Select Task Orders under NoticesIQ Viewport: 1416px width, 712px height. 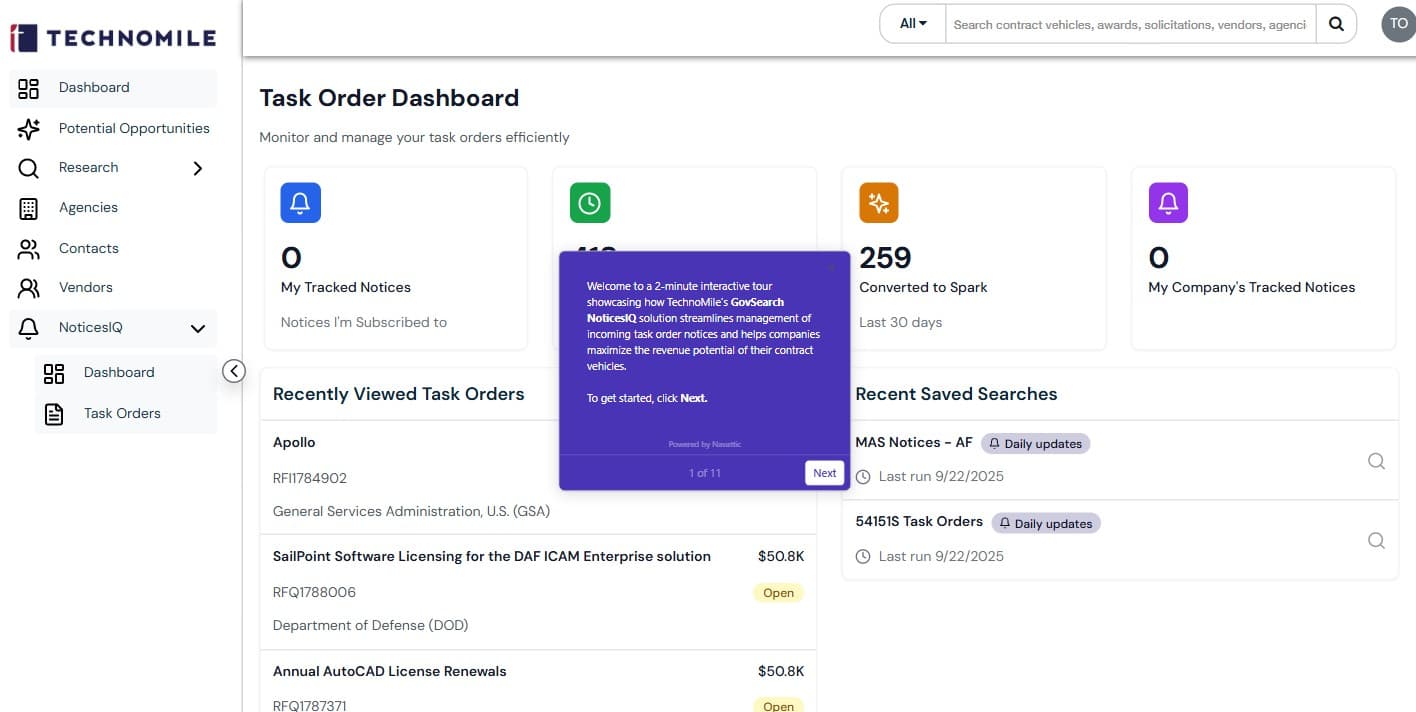click(122, 413)
